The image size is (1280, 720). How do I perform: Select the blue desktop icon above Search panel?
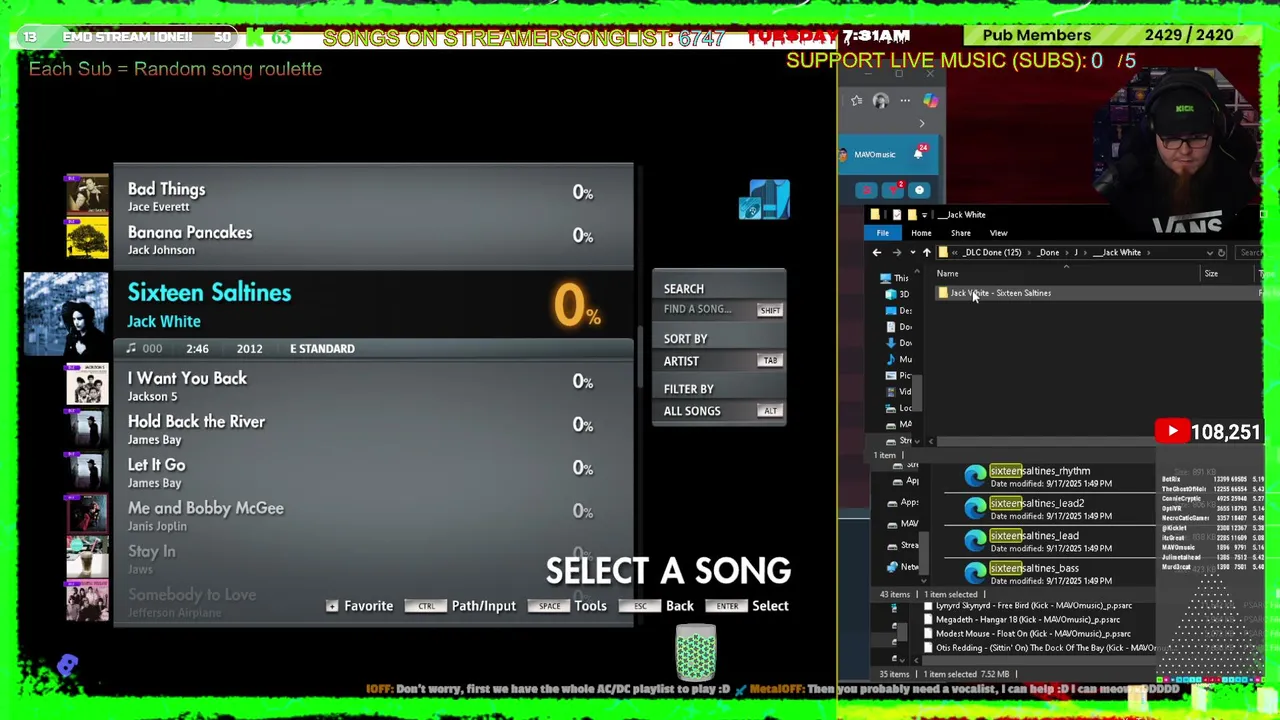765,199
